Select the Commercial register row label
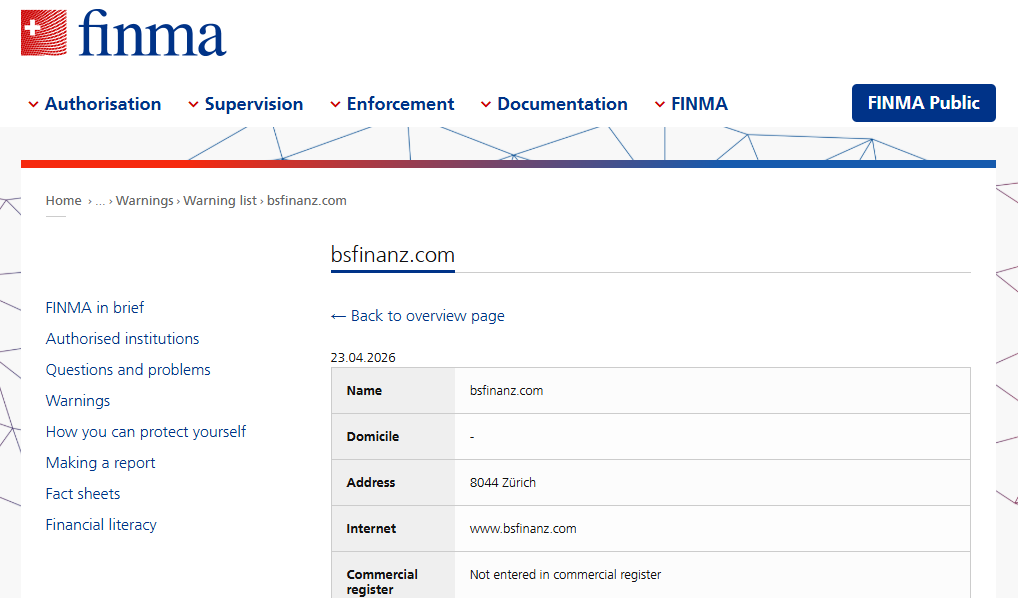This screenshot has height=598, width=1018. [382, 582]
